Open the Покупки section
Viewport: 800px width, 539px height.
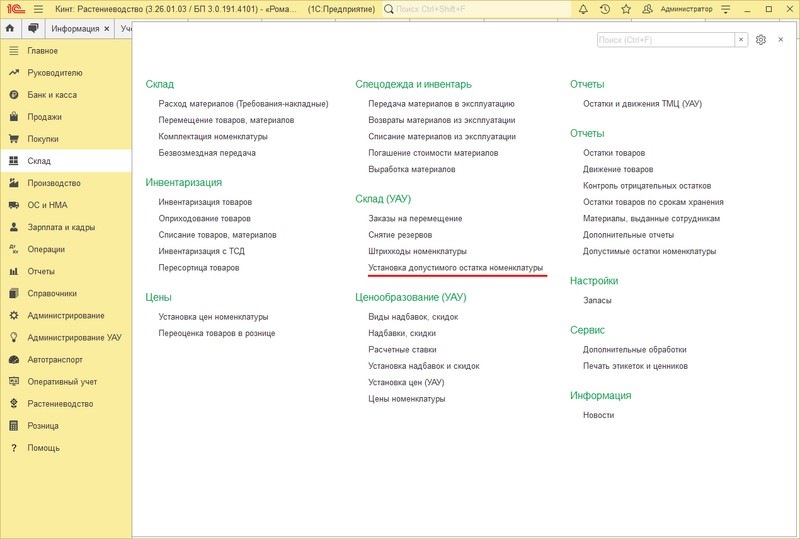[66, 139]
